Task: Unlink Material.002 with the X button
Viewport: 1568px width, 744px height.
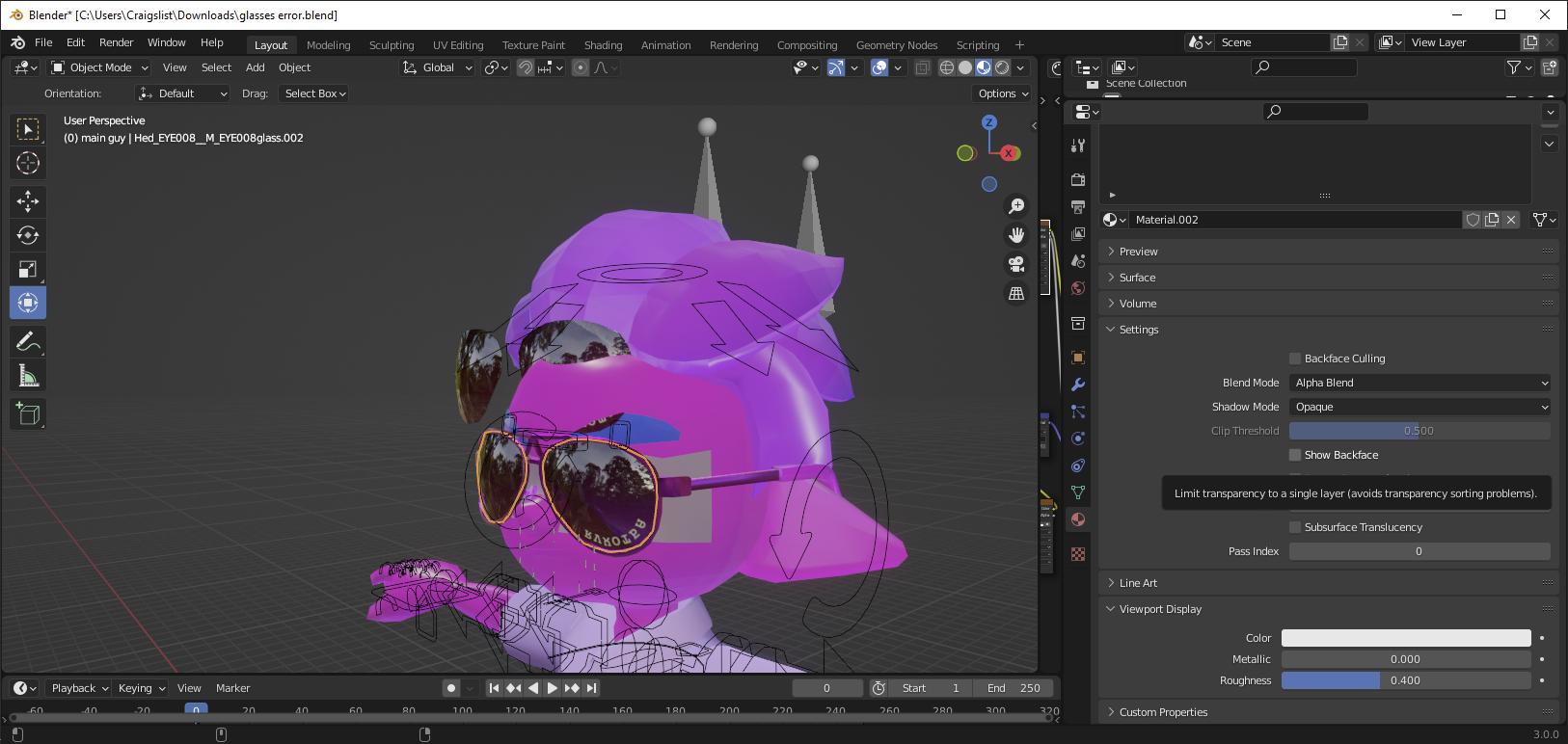Action: [x=1511, y=220]
